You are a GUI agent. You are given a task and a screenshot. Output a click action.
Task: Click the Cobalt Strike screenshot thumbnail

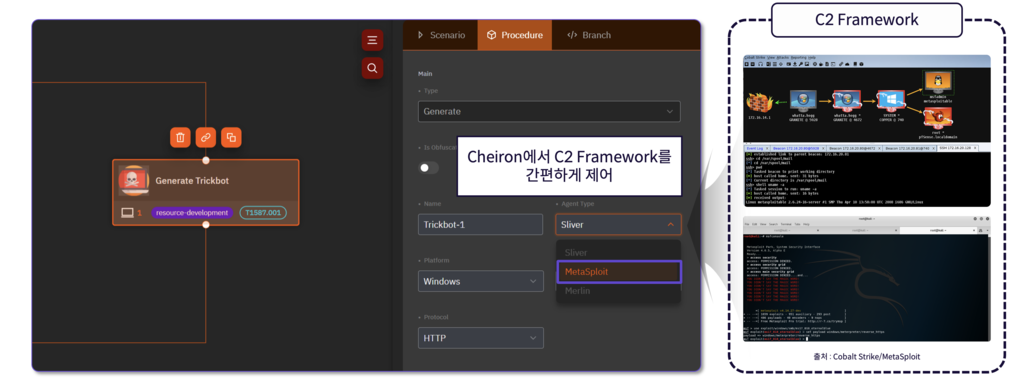click(867, 131)
